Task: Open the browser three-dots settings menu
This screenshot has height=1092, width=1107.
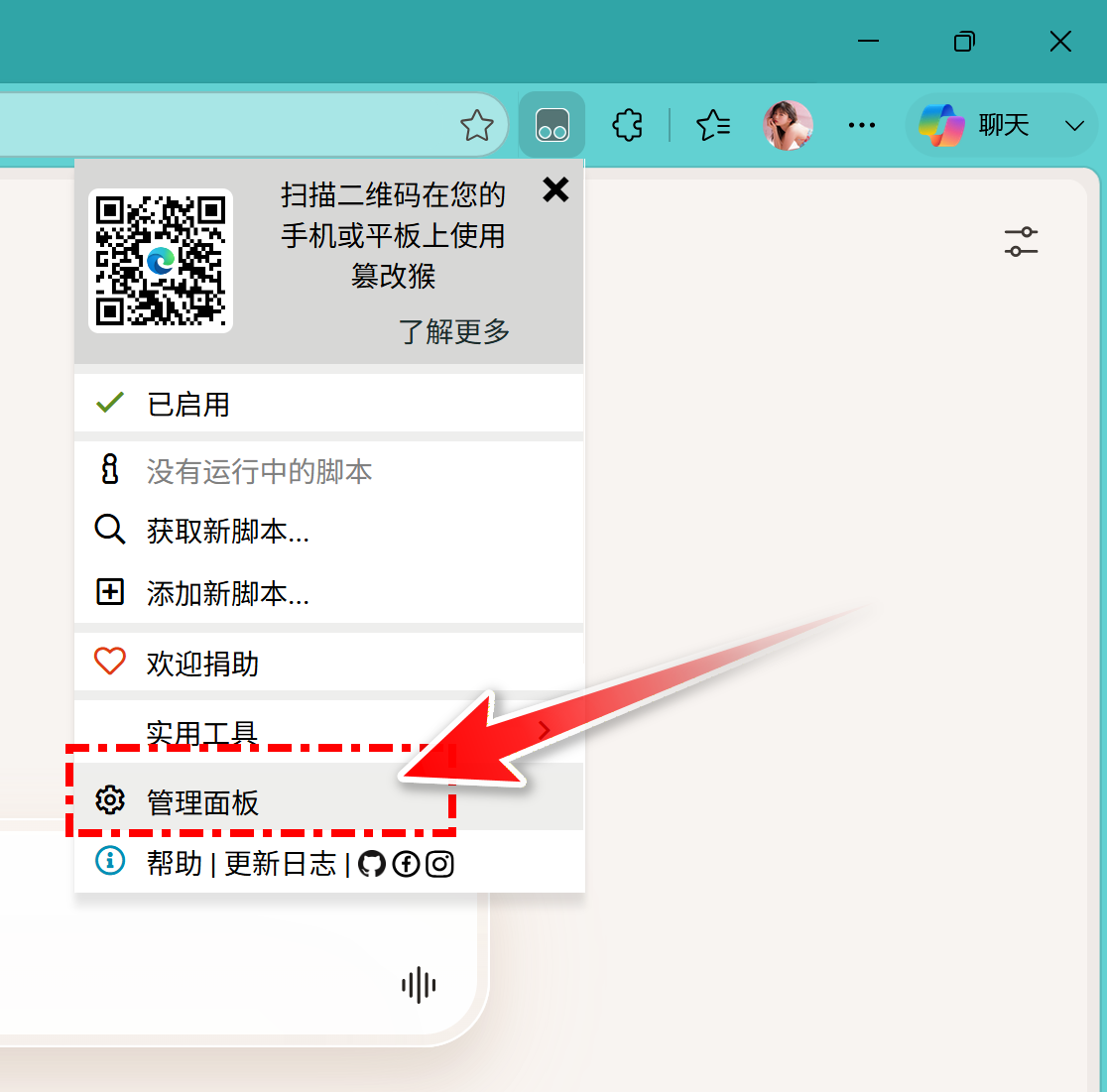Action: (862, 126)
